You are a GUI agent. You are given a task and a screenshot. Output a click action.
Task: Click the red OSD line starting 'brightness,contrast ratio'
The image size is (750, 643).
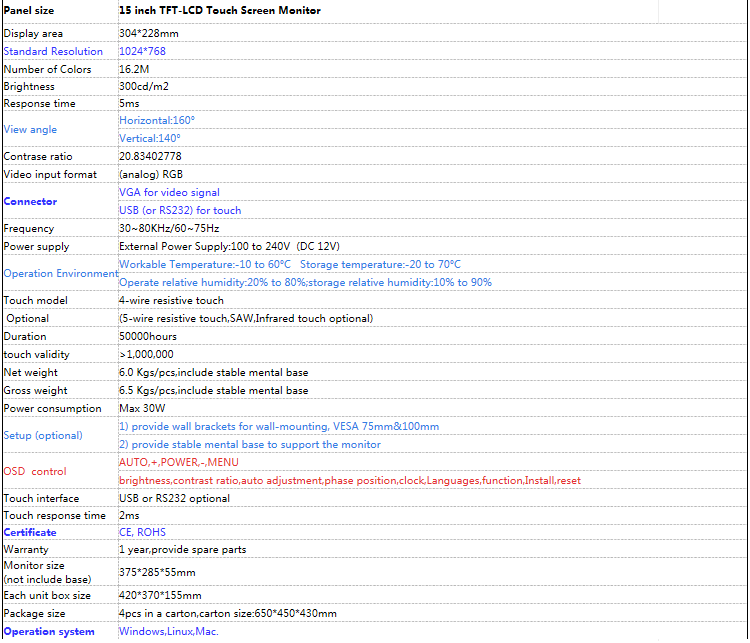coord(350,481)
